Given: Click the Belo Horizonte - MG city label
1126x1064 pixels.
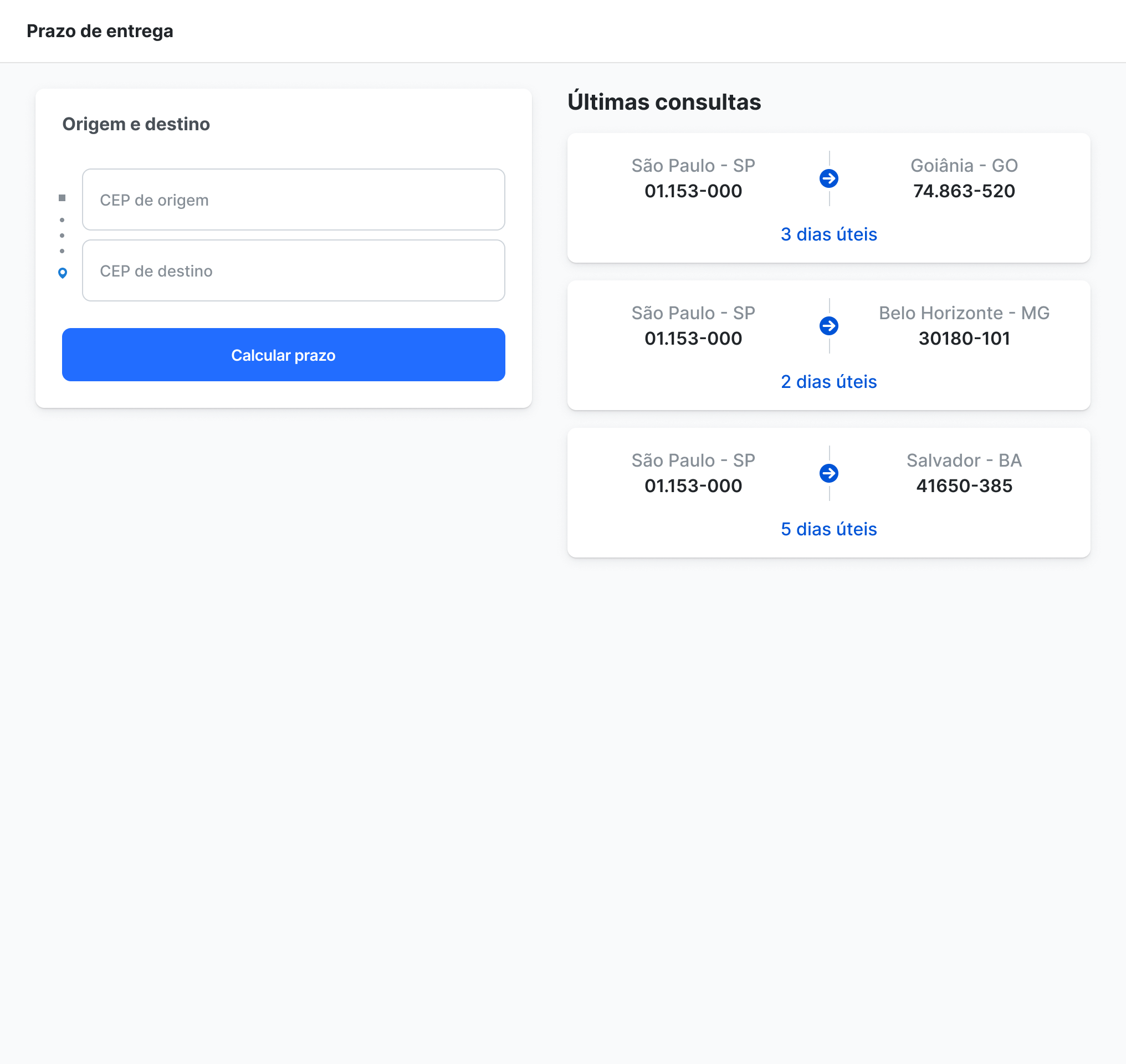Looking at the screenshot, I should (964, 313).
